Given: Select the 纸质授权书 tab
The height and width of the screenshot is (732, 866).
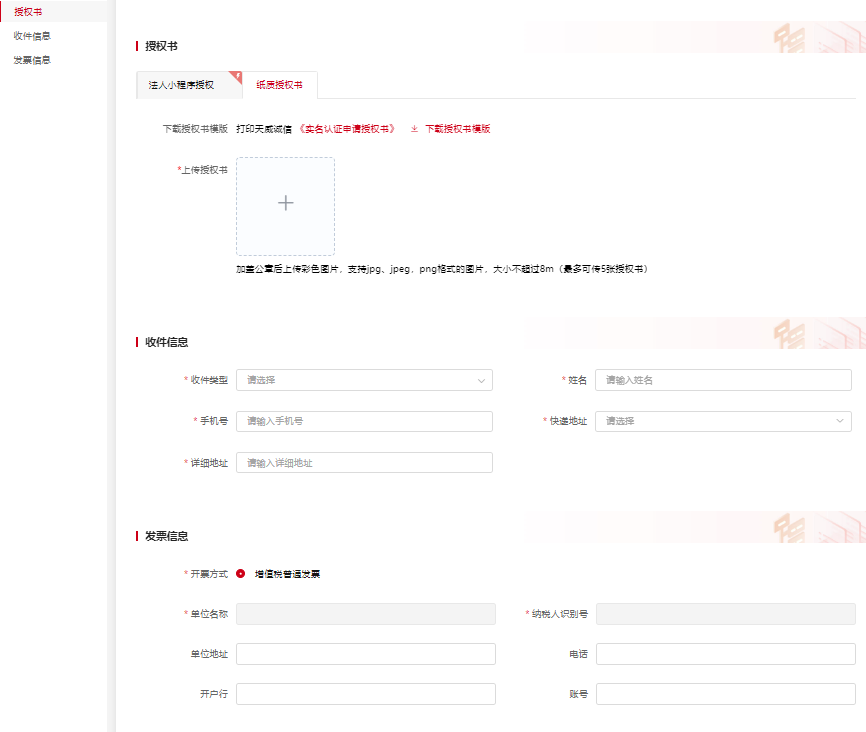Looking at the screenshot, I should [280, 86].
